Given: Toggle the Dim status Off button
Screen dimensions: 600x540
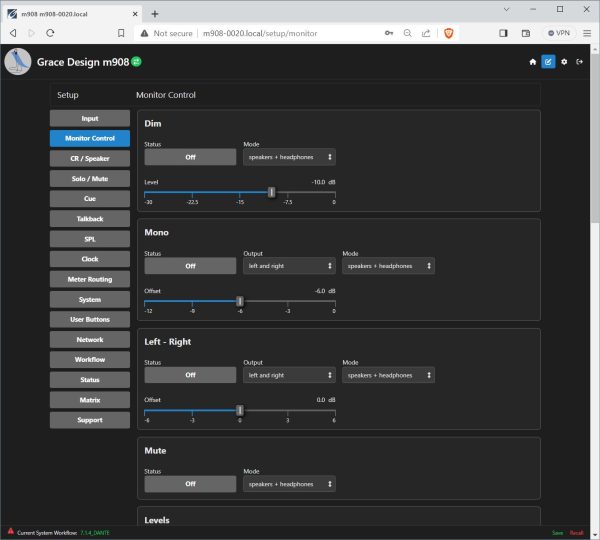Looking at the screenshot, I should pos(190,157).
